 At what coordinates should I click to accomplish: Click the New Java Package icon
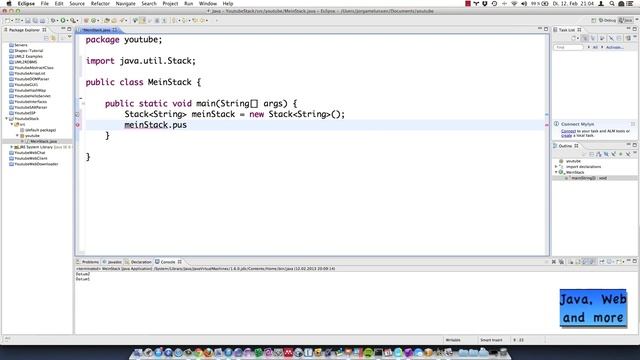[x=86, y=20]
